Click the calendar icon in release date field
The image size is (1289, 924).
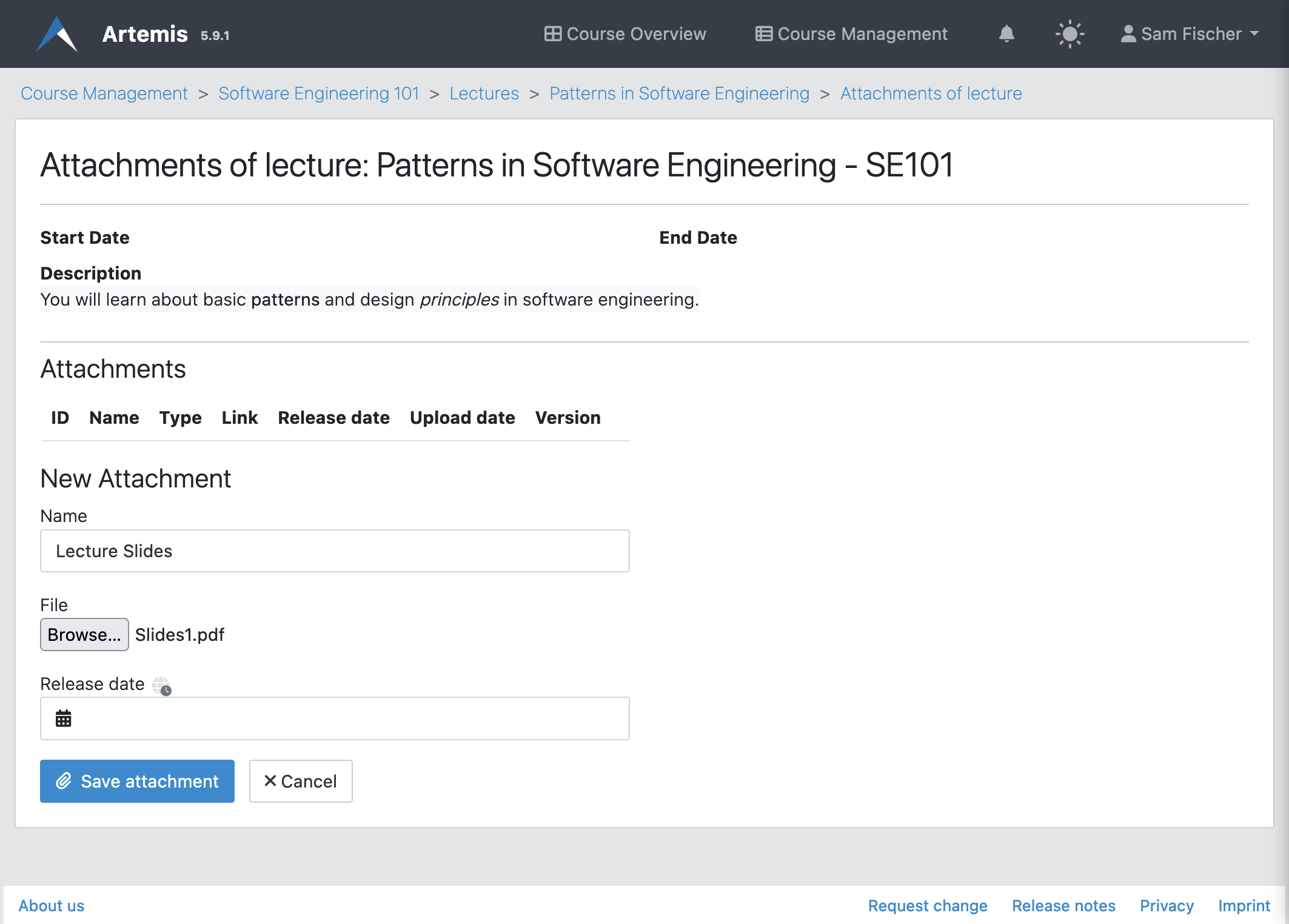(64, 718)
